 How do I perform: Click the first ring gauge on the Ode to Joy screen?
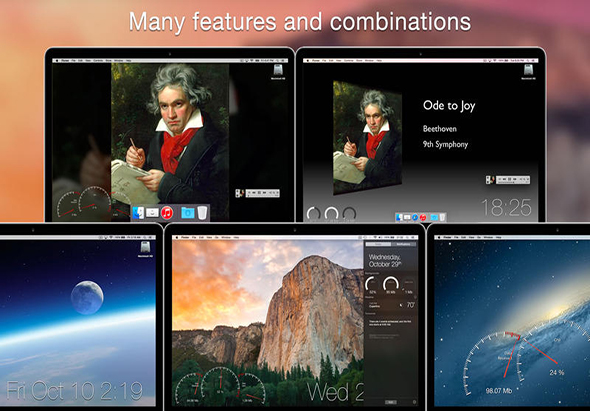313,213
